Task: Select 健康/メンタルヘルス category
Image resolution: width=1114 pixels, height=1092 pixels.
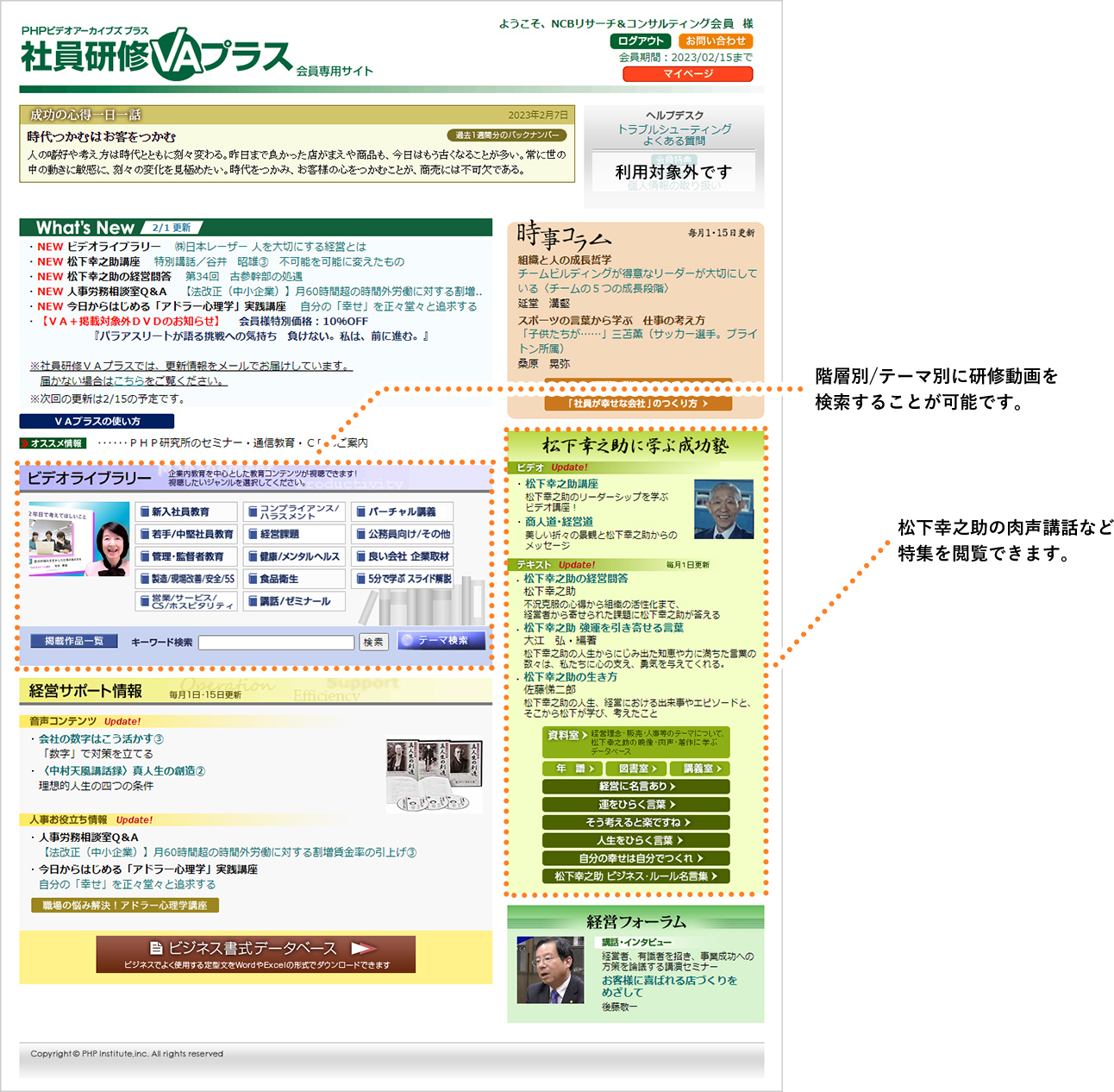Action: click(x=293, y=556)
